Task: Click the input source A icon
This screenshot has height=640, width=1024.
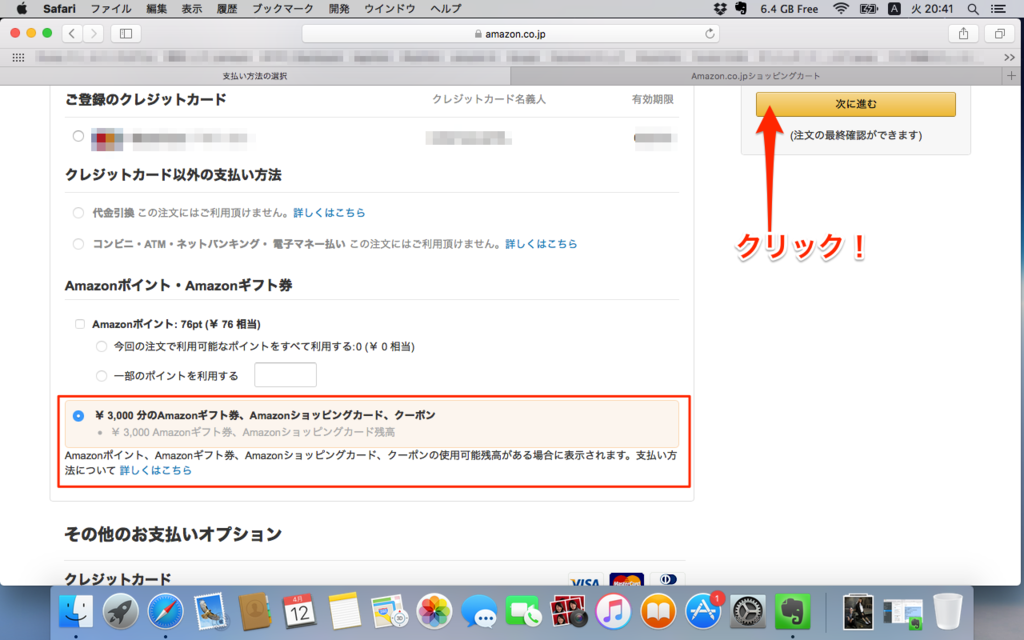Action: [x=894, y=8]
